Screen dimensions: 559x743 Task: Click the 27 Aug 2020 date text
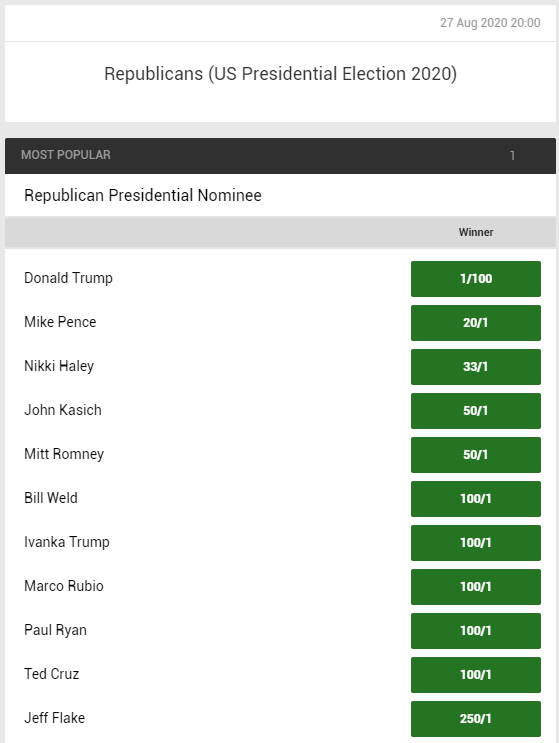[x=490, y=23]
